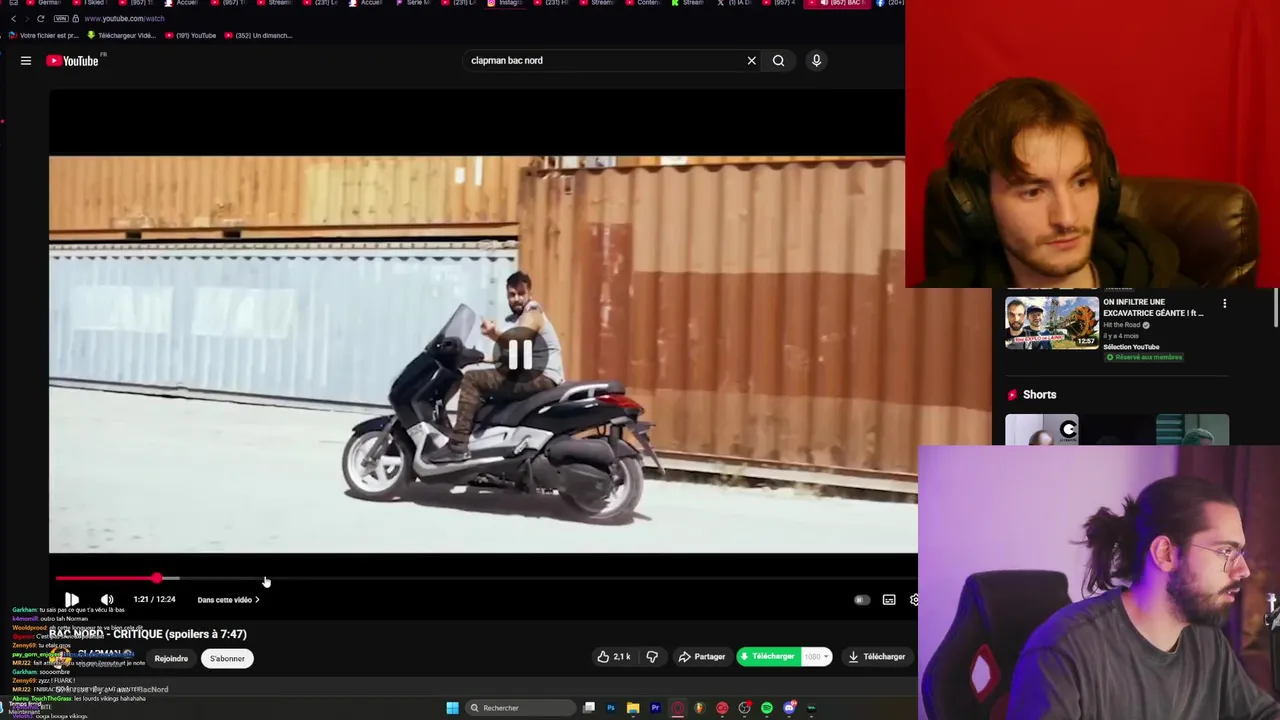
Task: Open the three-dot menu of the excavatrice video
Action: pyautogui.click(x=1224, y=303)
